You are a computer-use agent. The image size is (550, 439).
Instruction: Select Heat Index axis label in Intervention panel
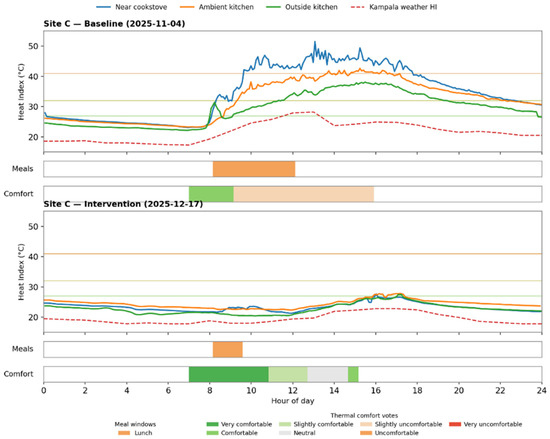21,272
